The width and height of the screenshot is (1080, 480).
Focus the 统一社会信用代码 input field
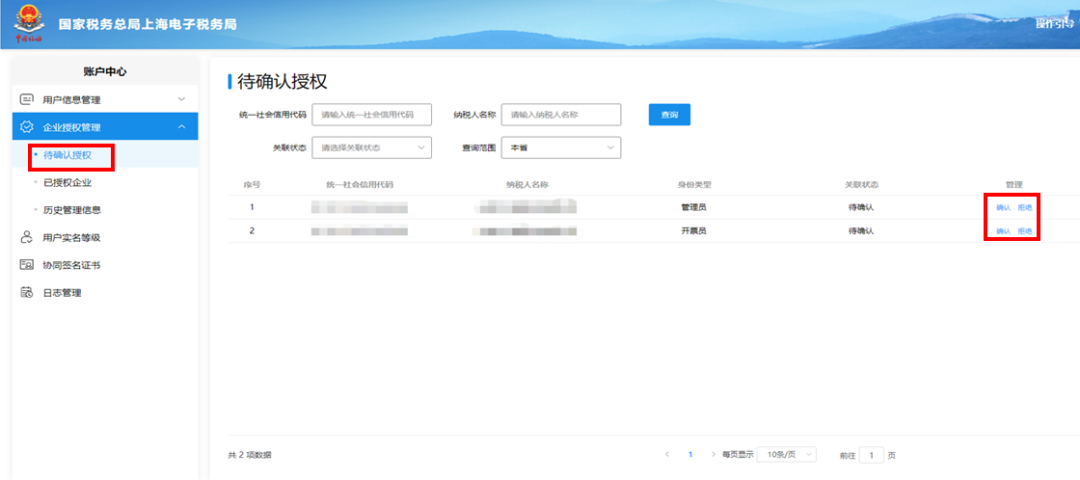click(x=372, y=115)
